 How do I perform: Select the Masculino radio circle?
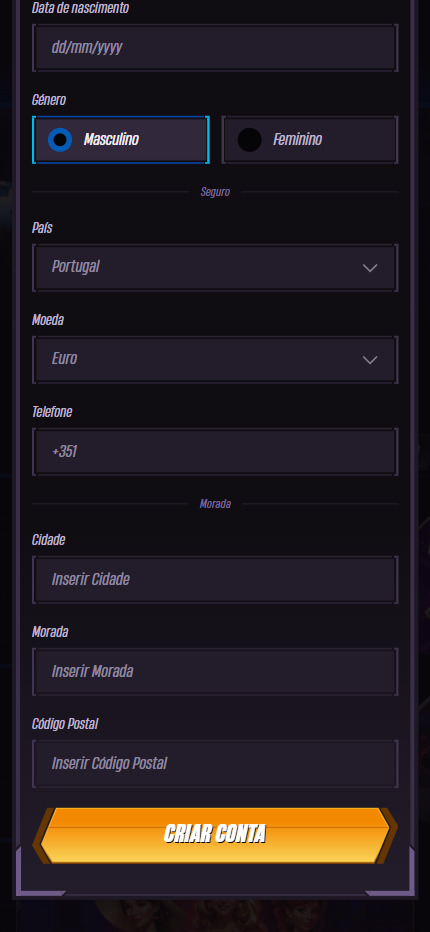[60, 140]
